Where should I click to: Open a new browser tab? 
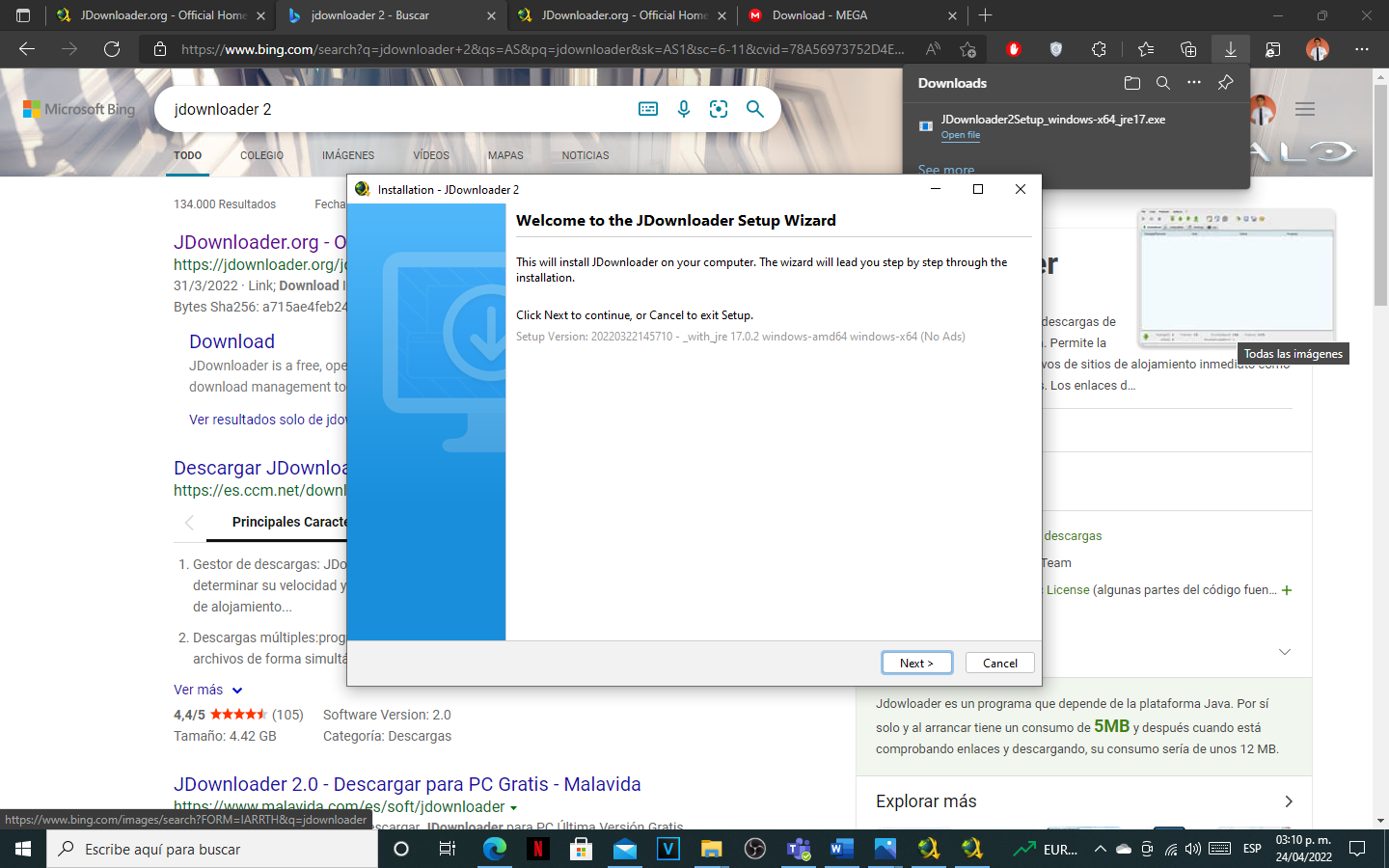[985, 15]
